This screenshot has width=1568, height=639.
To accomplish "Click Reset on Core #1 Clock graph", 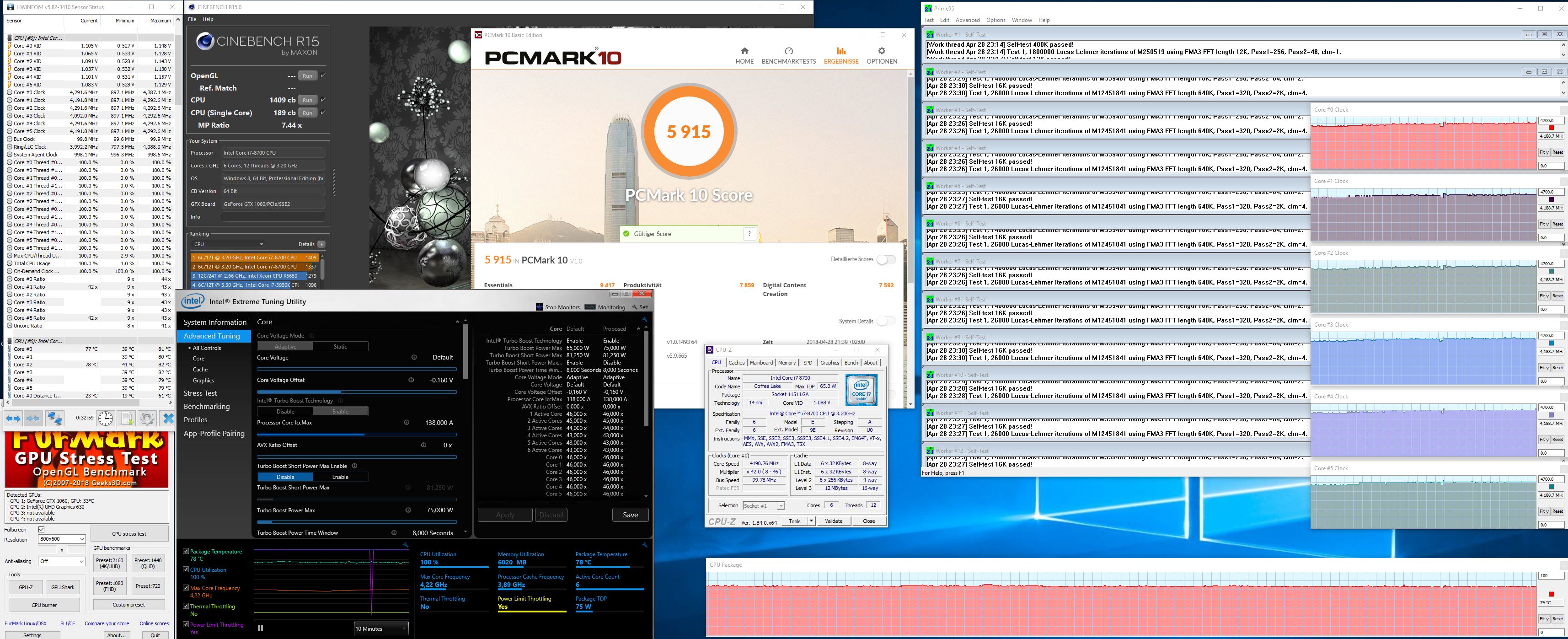I will tap(1557, 224).
